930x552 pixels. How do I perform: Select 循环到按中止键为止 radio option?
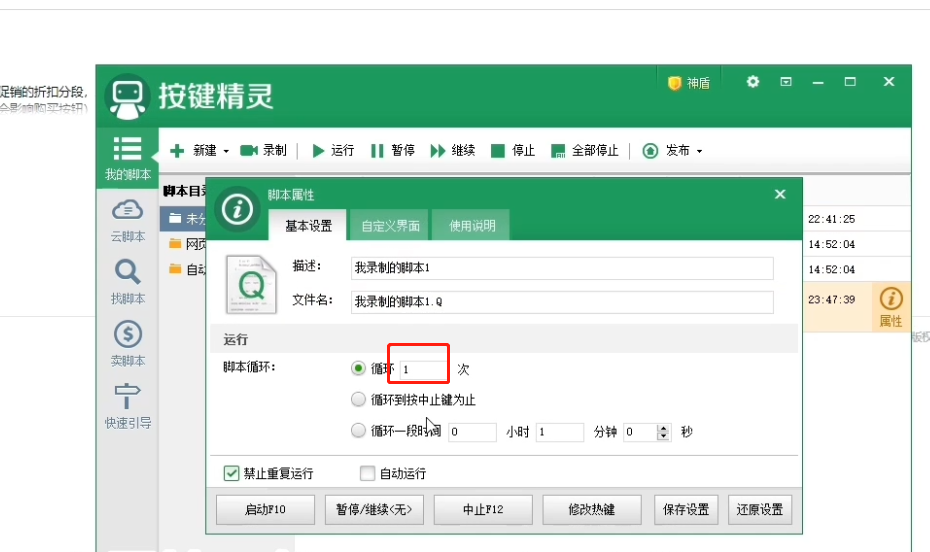point(358,399)
